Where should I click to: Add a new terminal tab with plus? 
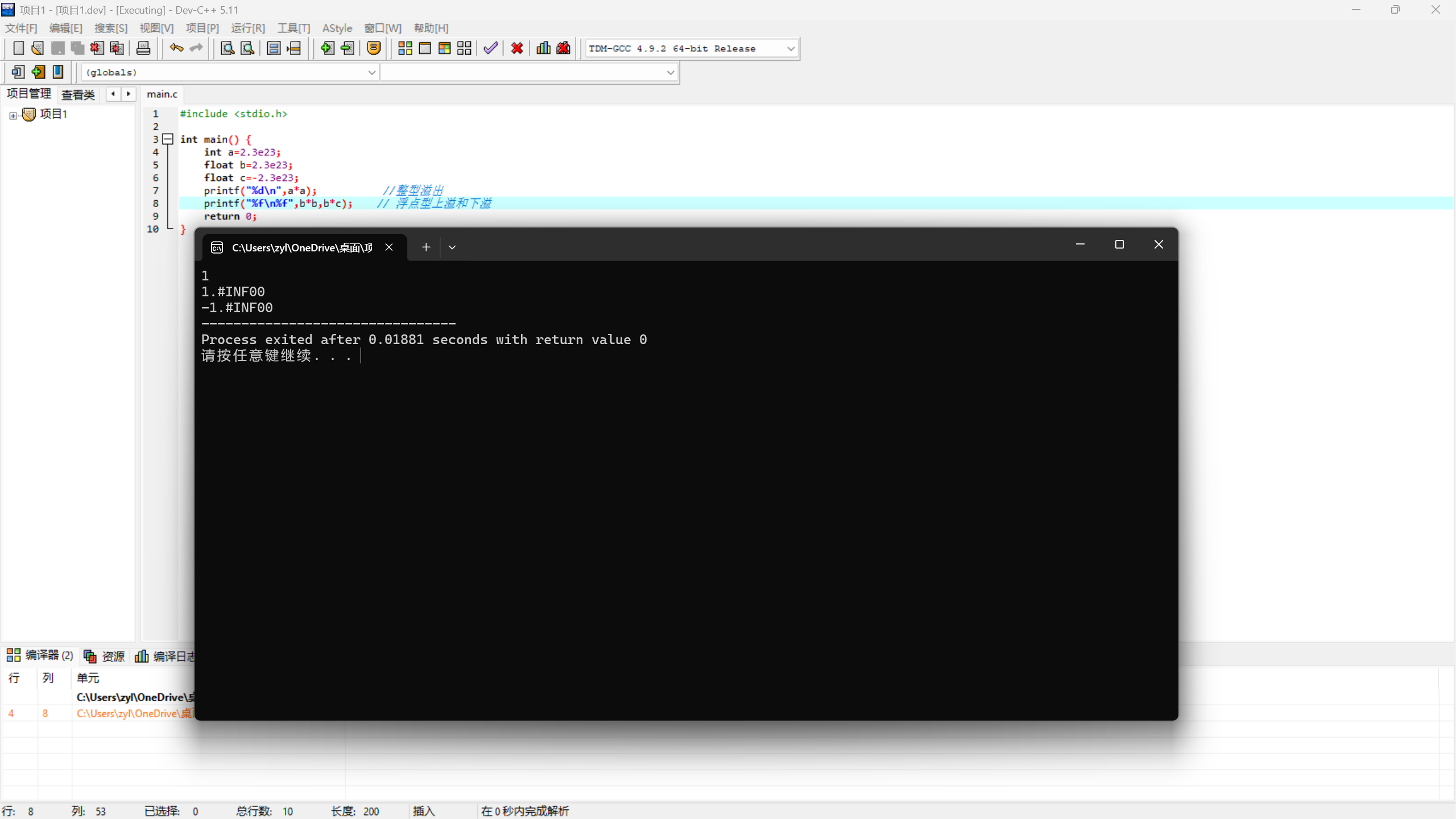(426, 247)
